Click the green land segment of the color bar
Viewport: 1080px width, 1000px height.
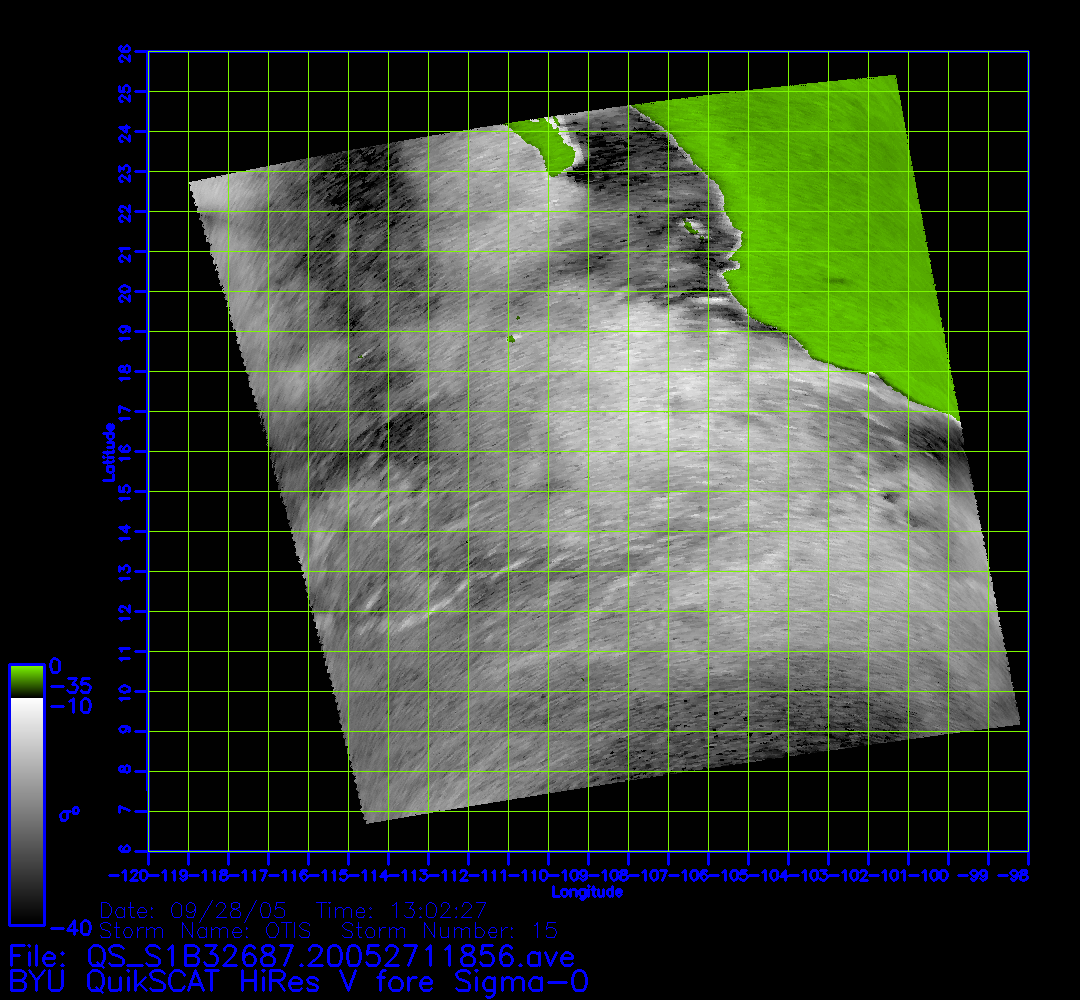click(26, 681)
